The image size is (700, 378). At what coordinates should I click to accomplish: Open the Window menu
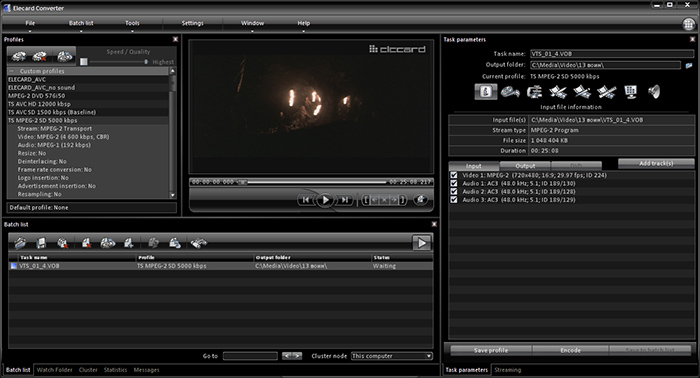[252, 23]
